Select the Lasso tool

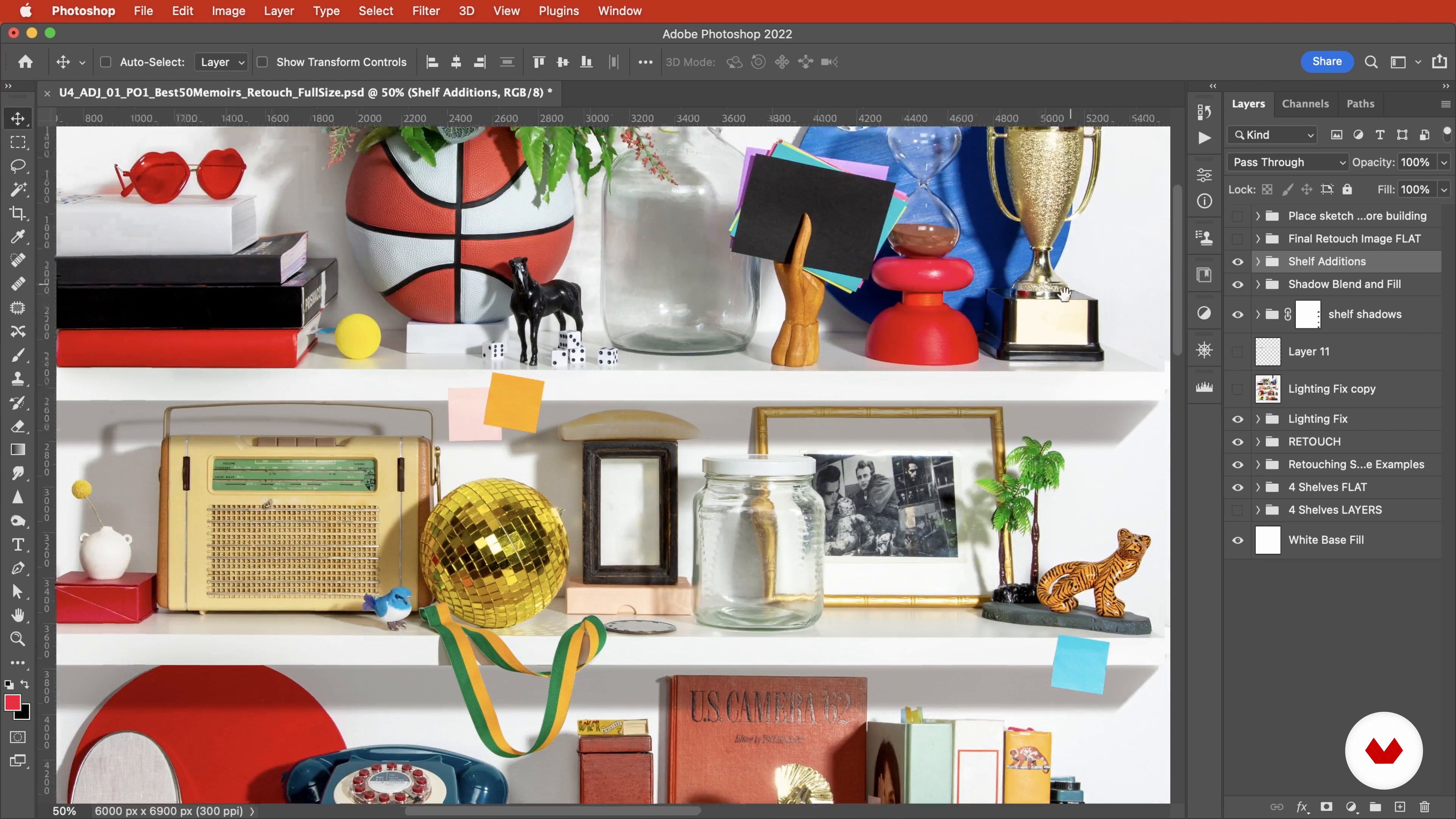click(x=18, y=166)
